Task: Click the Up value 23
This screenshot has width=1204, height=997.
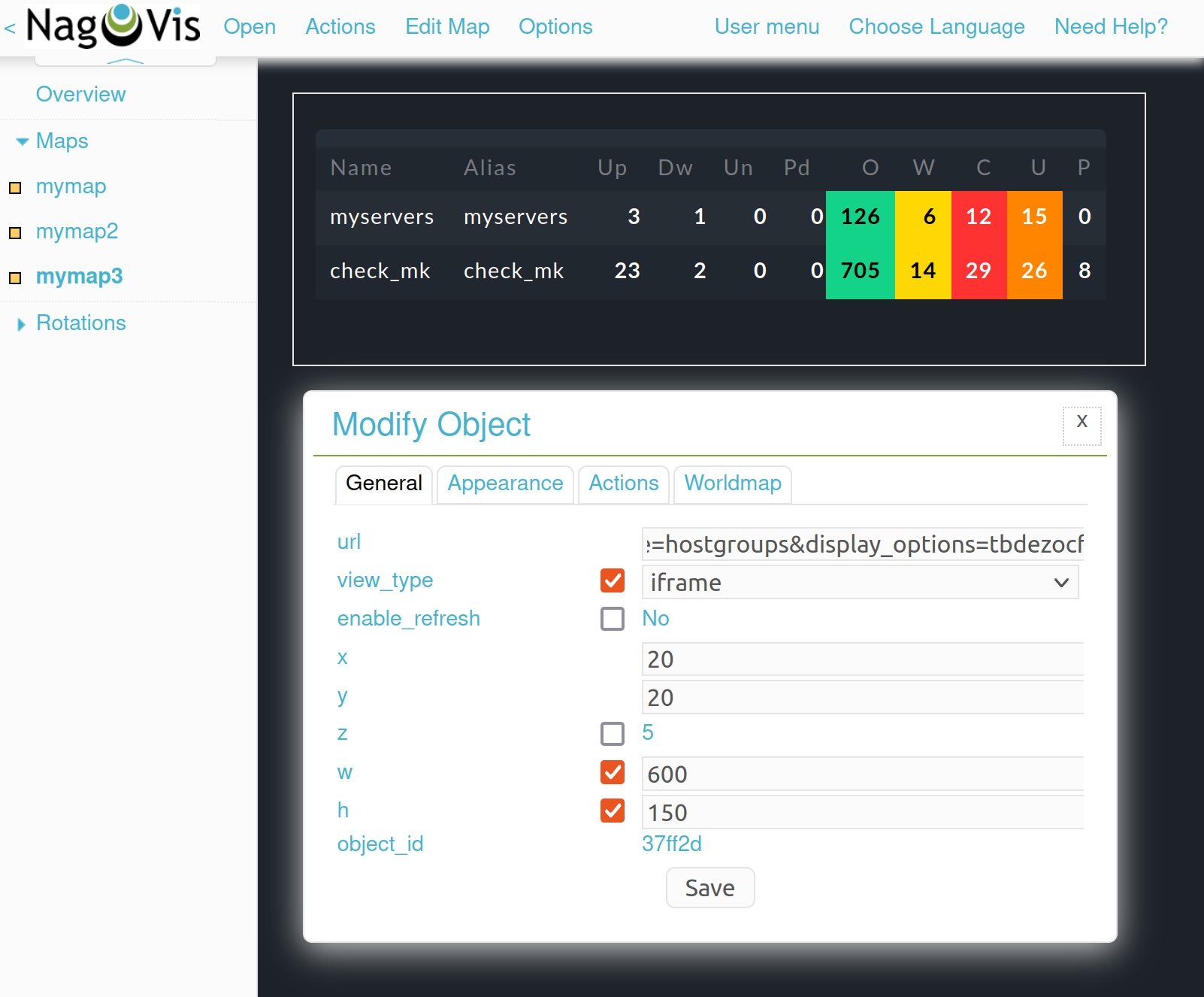Action: click(628, 271)
